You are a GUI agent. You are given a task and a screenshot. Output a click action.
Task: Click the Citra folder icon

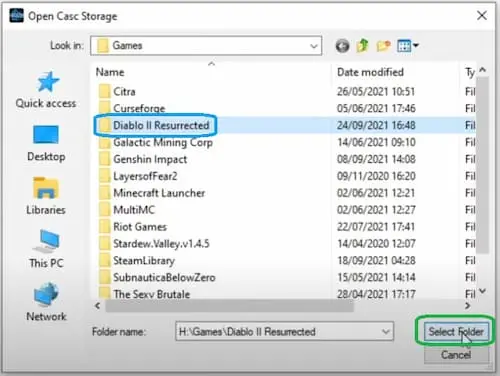(105, 91)
